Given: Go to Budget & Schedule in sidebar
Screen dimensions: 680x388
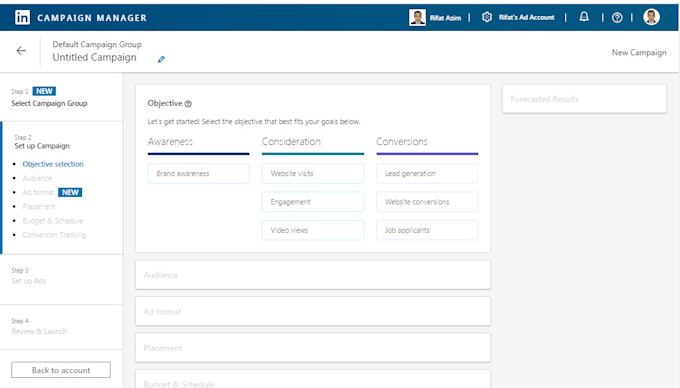Looking at the screenshot, I should [x=52, y=221].
